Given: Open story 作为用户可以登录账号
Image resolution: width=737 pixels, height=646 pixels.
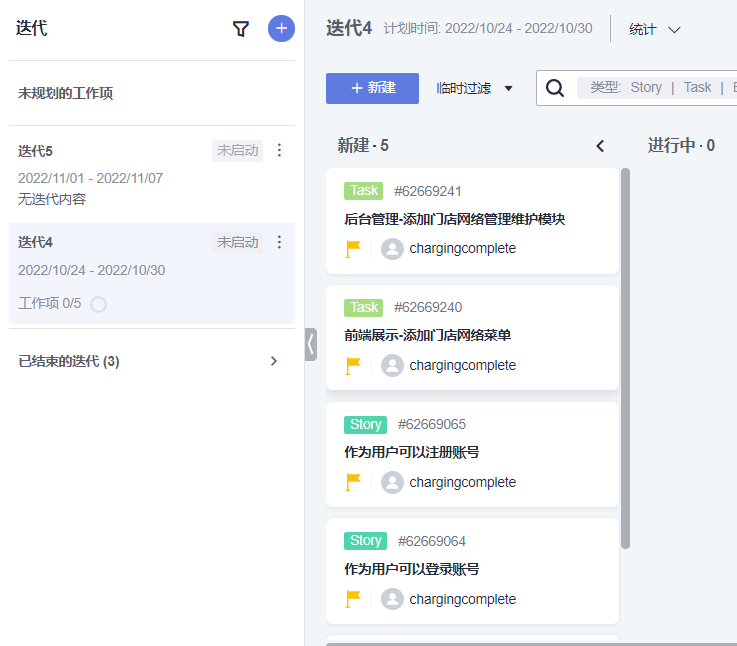Looking at the screenshot, I should (x=412, y=569).
